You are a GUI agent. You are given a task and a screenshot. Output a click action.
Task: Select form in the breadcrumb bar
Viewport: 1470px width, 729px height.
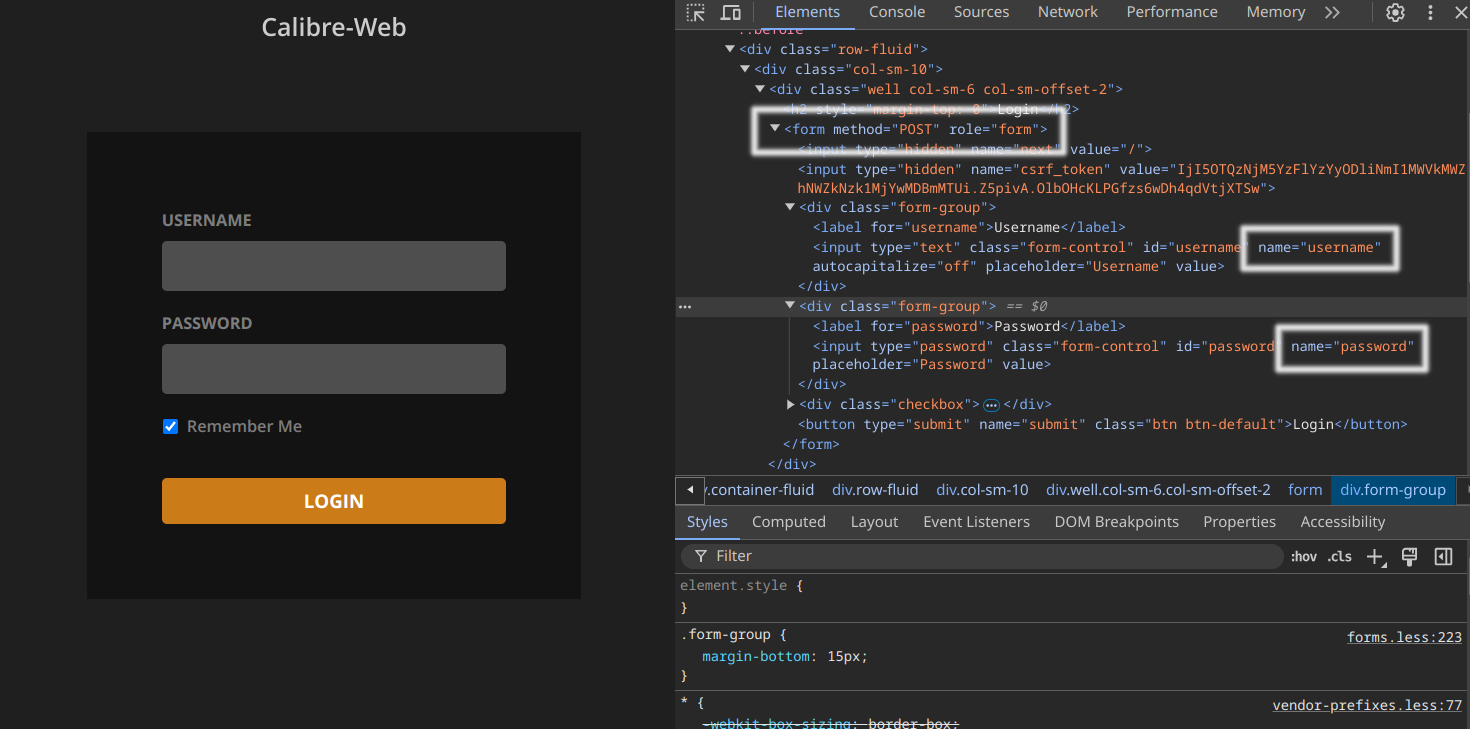point(1305,490)
